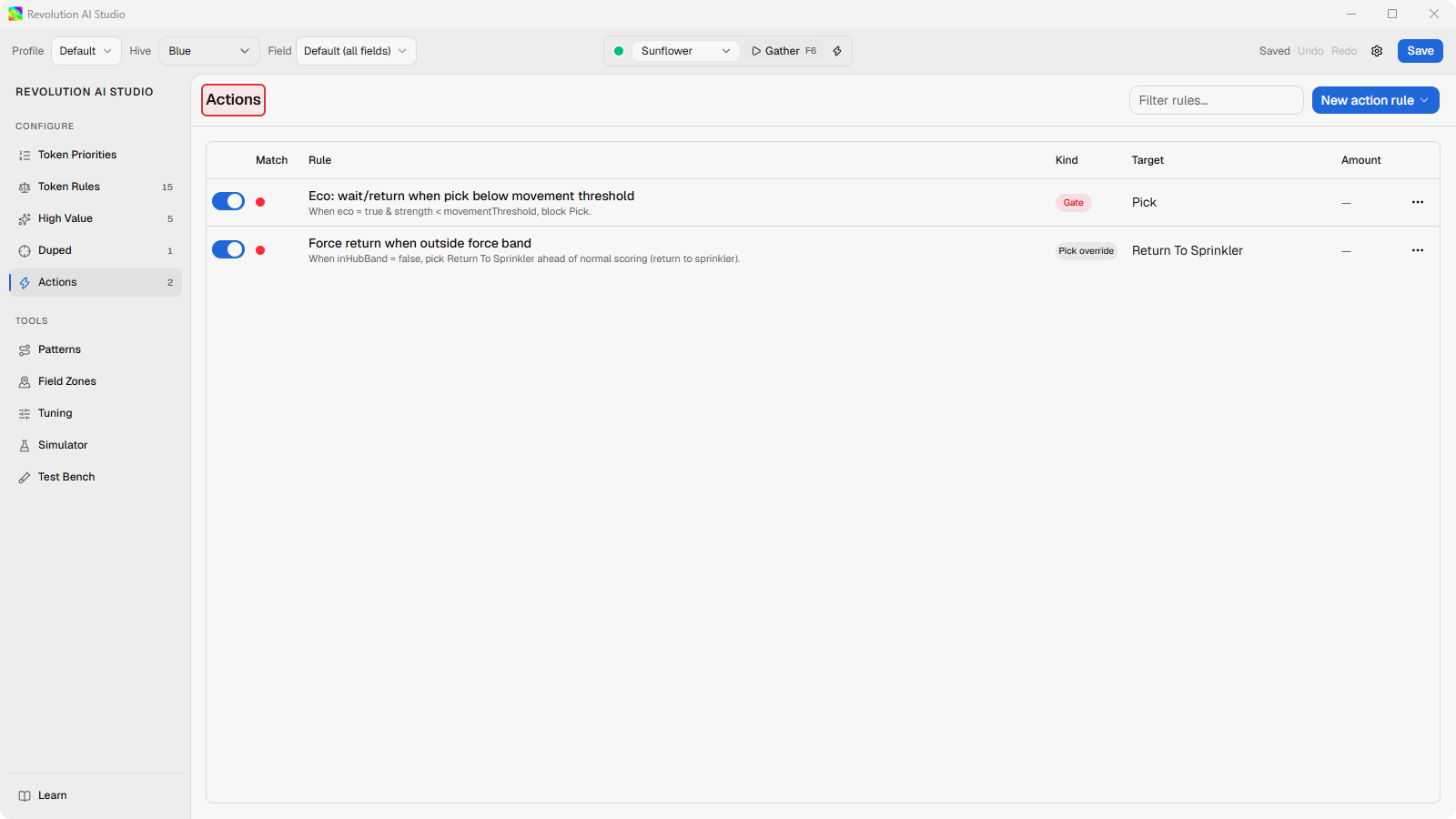The height and width of the screenshot is (819, 1456).
Task: Disable the Eco wait/return rule toggle
Action: coord(228,201)
